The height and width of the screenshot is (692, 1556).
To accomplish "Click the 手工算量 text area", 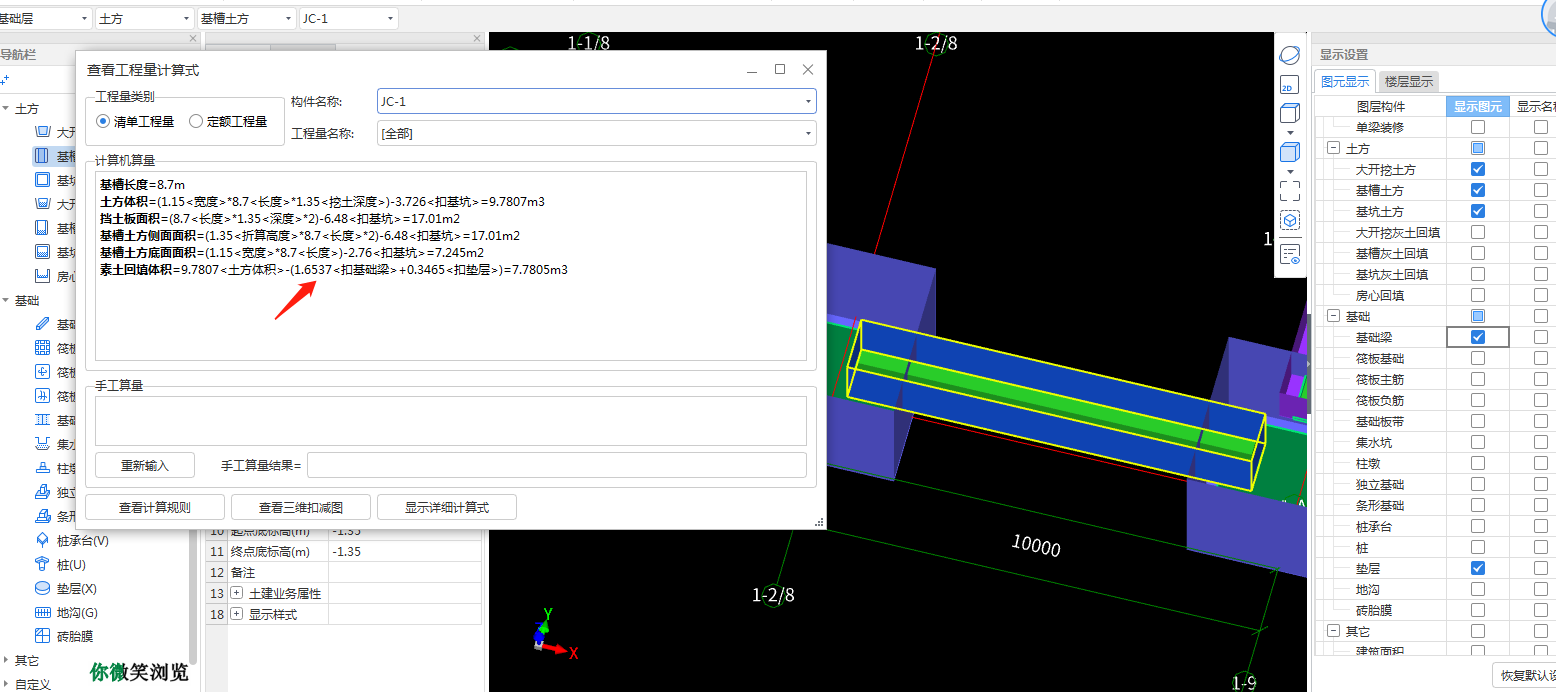I will point(451,421).
